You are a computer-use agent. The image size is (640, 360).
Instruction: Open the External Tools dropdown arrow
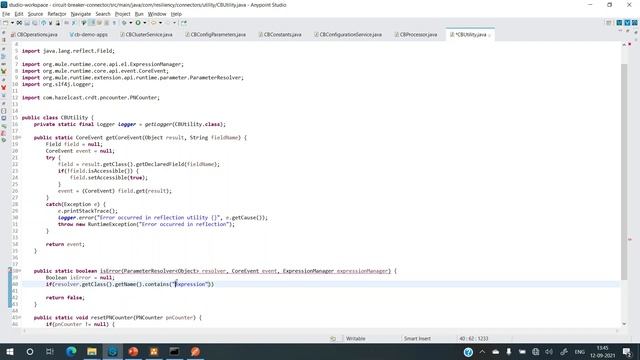(x=160, y=23)
